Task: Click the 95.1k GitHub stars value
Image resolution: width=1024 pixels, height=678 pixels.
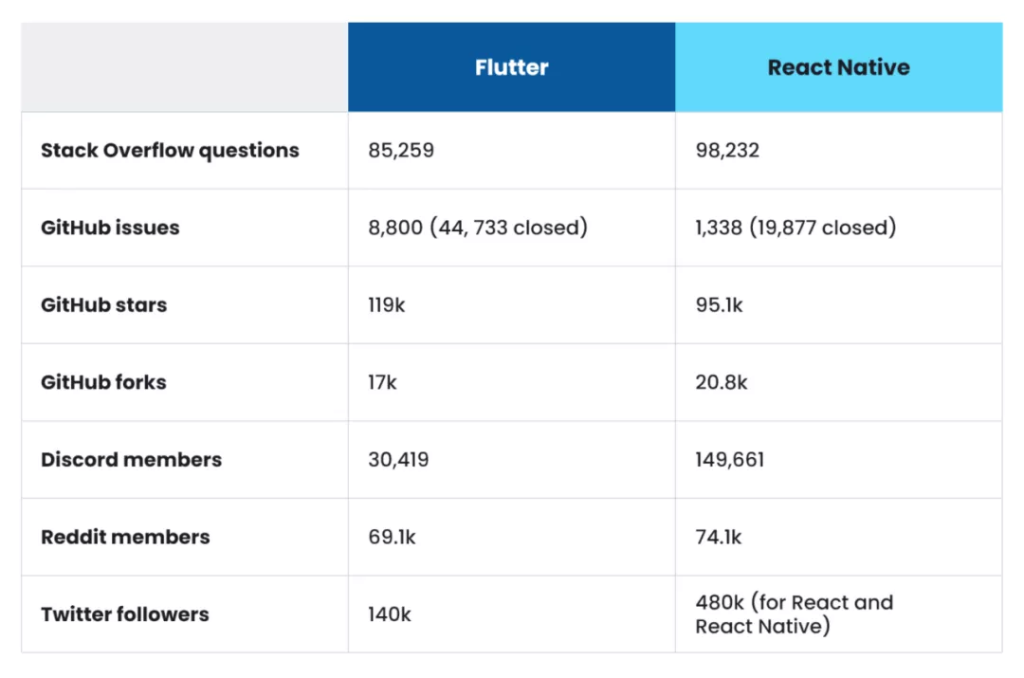Action: point(719,305)
